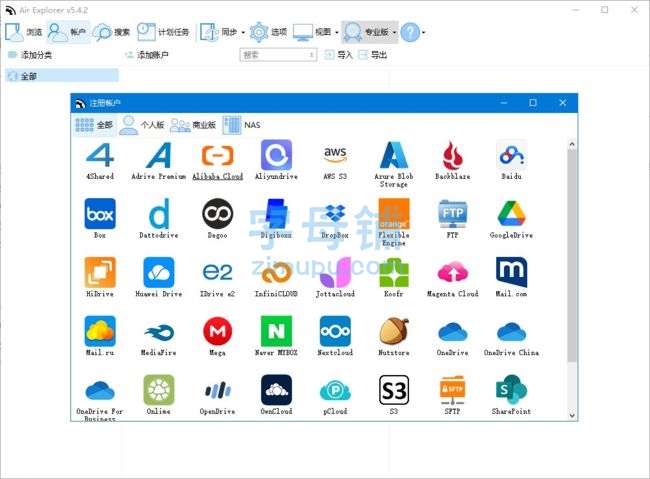Select the Nextcloud server icon
Viewport: 650px width, 479px height.
click(x=335, y=332)
